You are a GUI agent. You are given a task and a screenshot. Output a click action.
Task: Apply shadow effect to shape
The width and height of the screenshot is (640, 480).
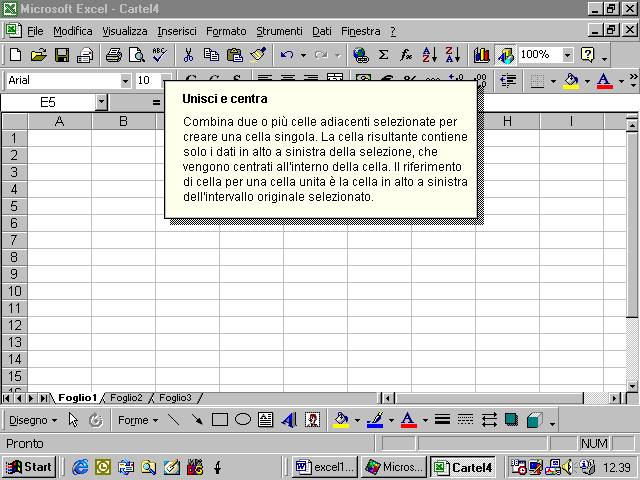coord(511,420)
